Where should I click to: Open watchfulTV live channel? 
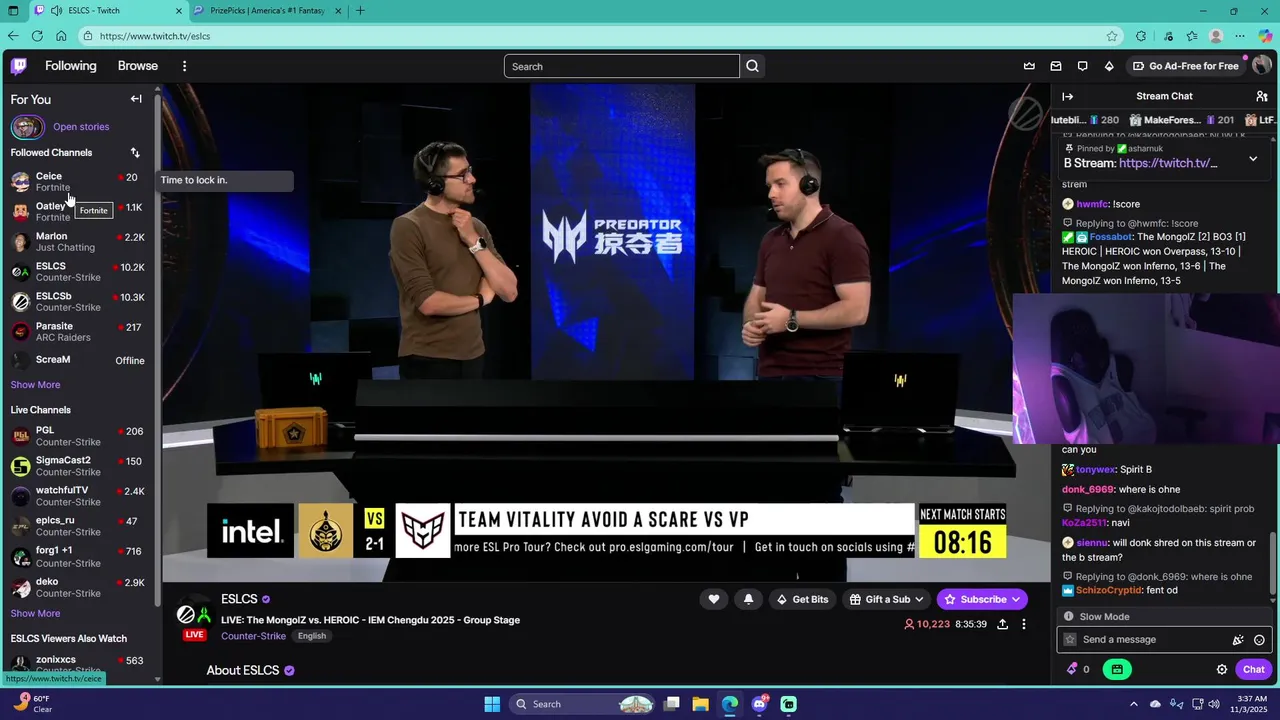tap(78, 496)
